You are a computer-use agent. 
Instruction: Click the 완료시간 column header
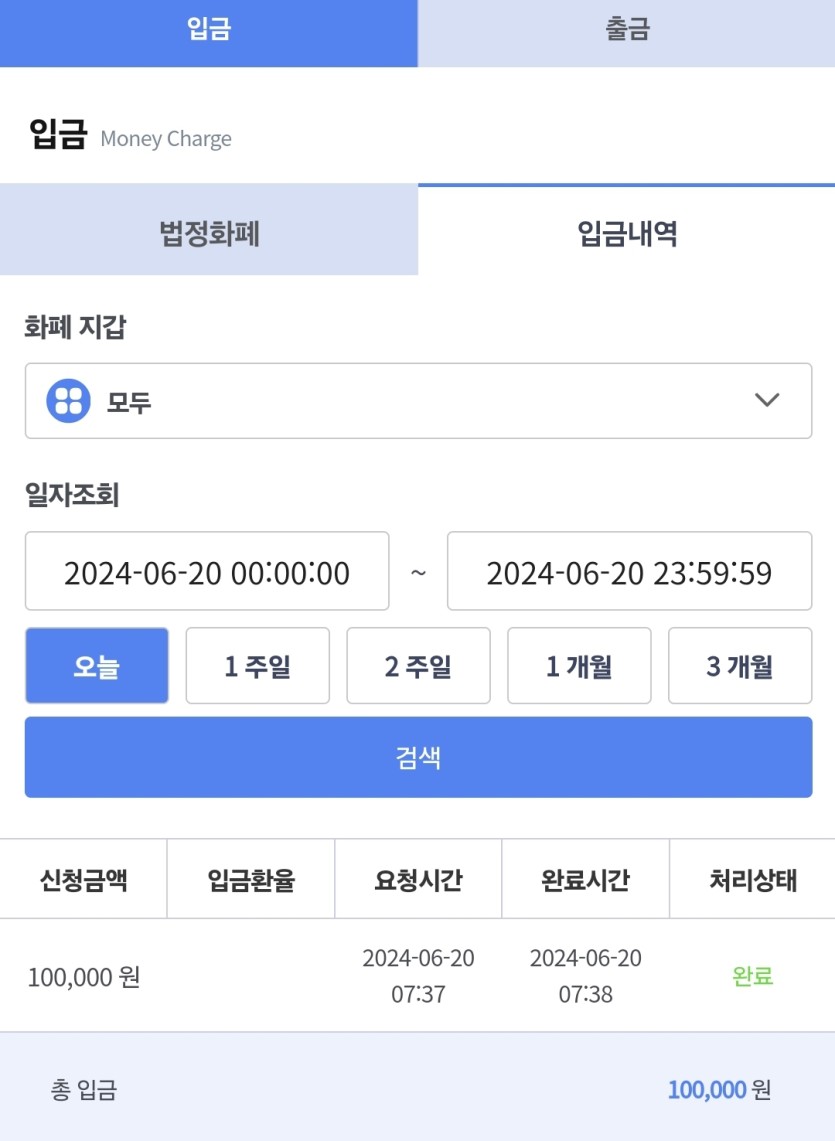pyautogui.click(x=585, y=880)
